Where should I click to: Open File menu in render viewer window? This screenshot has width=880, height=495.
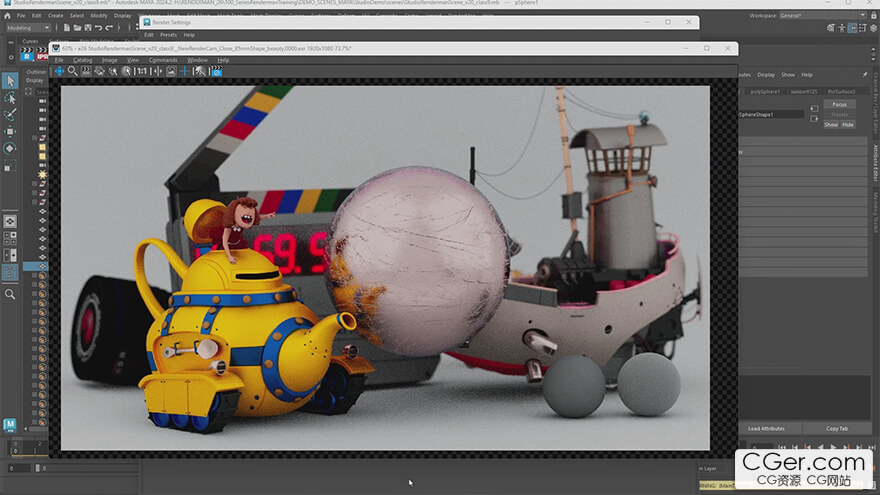tap(59, 60)
